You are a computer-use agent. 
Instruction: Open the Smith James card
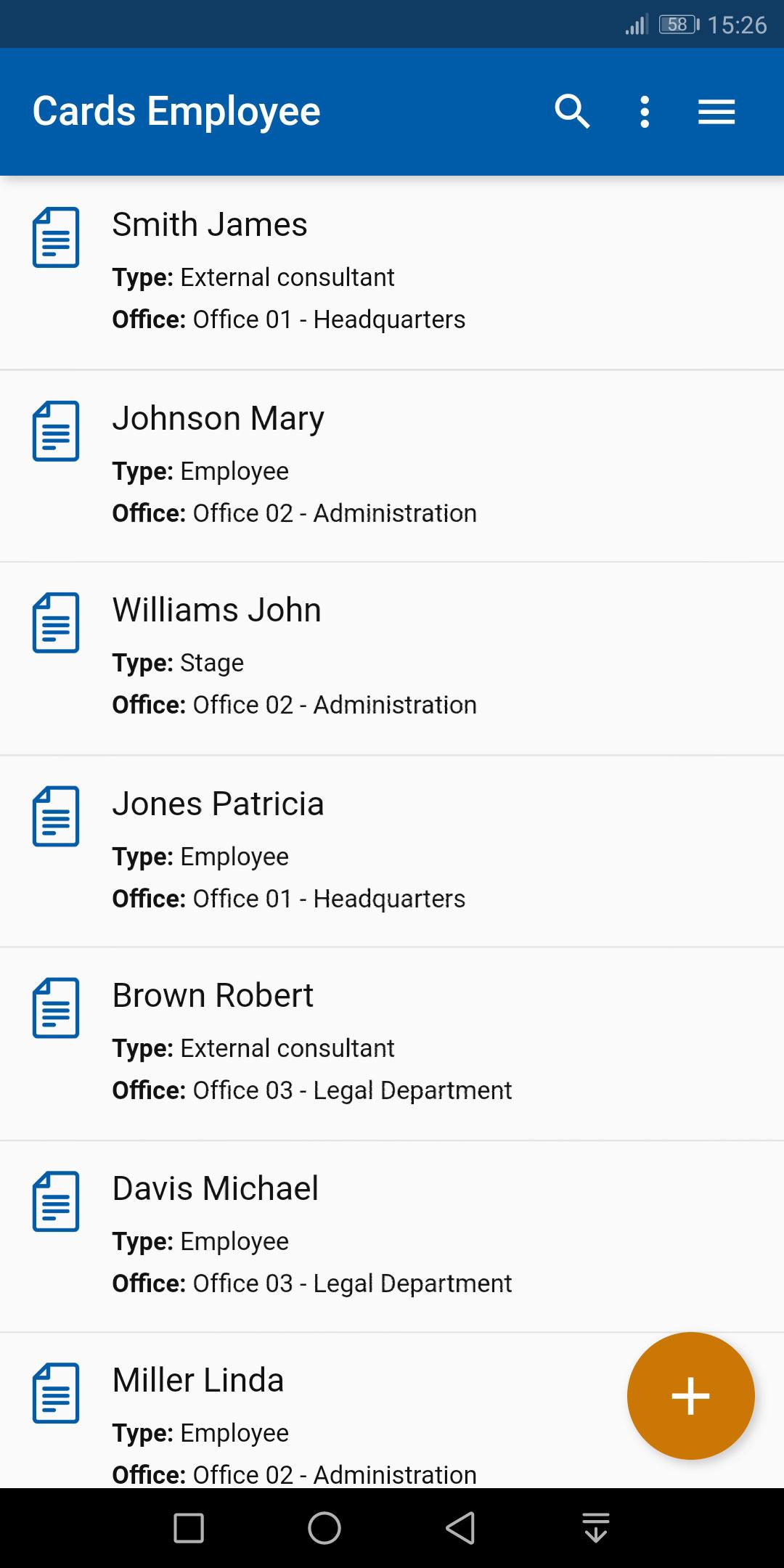click(x=392, y=273)
